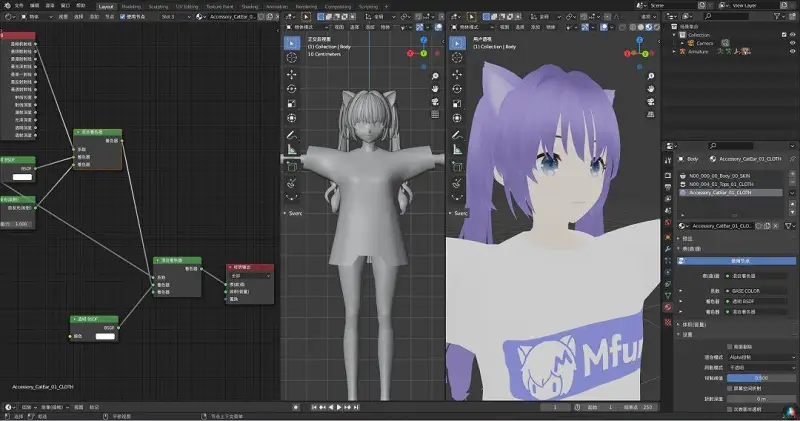
Task: Open the Object Data green triangle properties tab
Action: point(668,295)
